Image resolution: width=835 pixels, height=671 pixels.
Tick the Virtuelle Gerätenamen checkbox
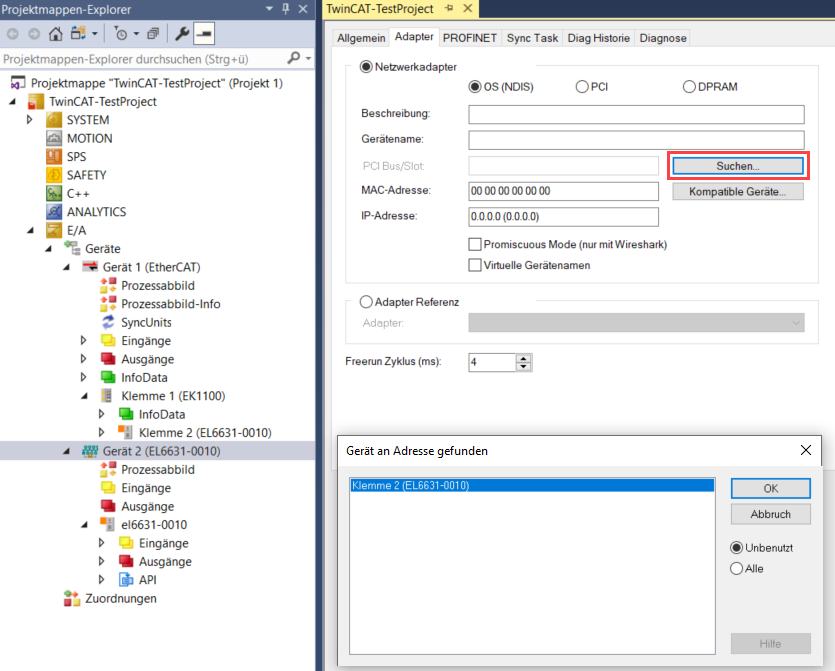click(475, 265)
